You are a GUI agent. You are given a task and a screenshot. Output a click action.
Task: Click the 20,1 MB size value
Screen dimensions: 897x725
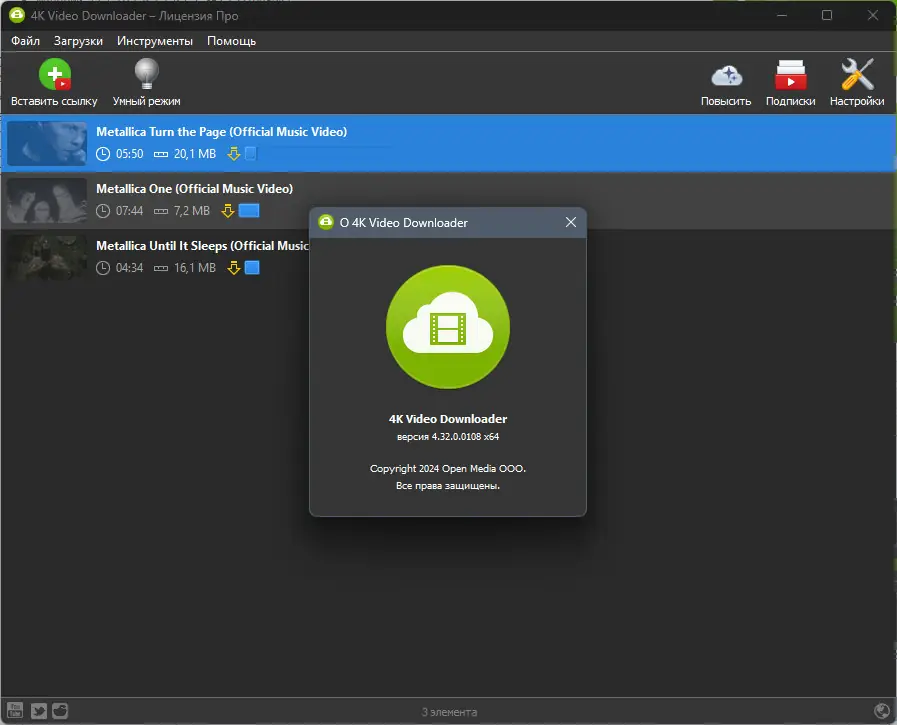(195, 154)
